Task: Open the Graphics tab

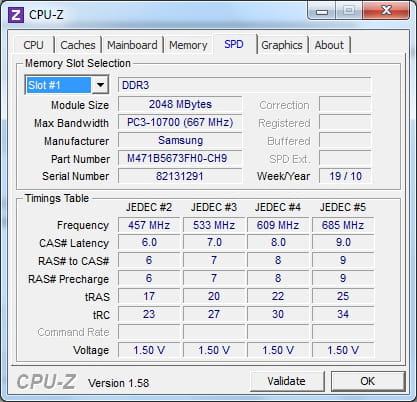Action: 282,45
